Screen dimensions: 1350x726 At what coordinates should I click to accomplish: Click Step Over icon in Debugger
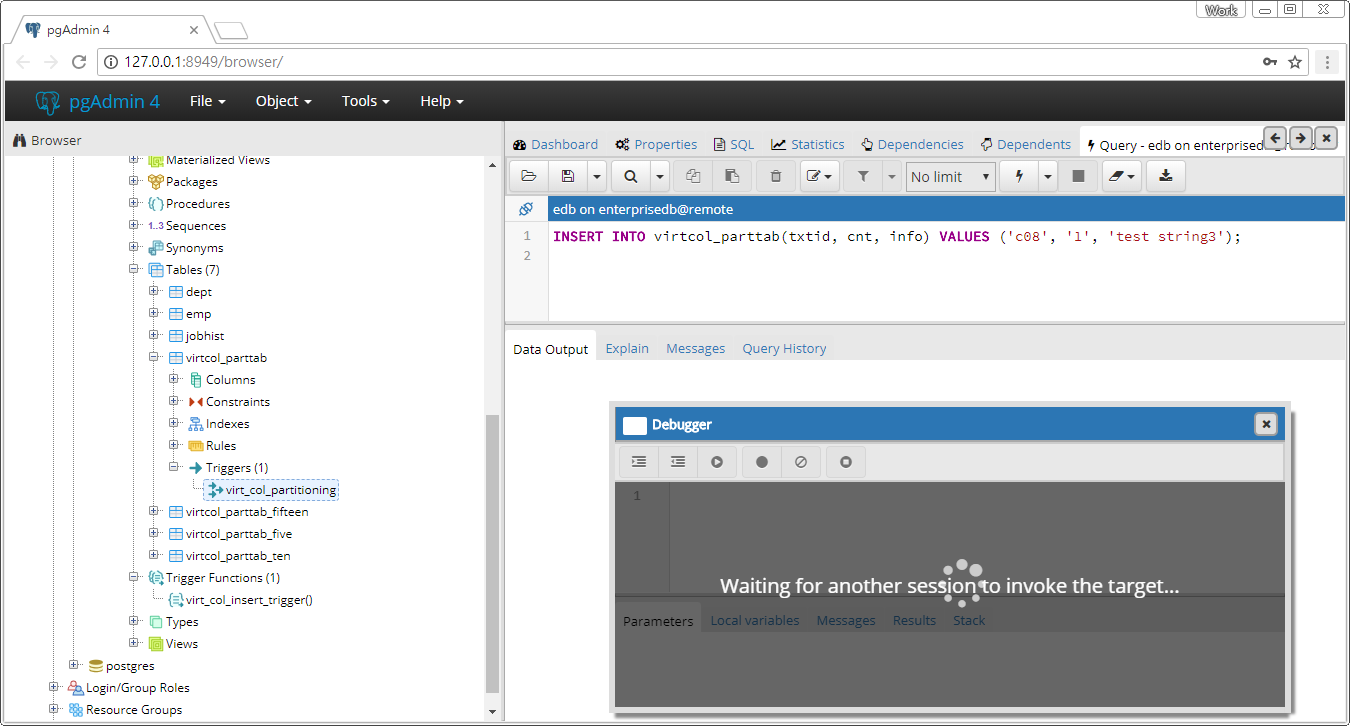(678, 462)
